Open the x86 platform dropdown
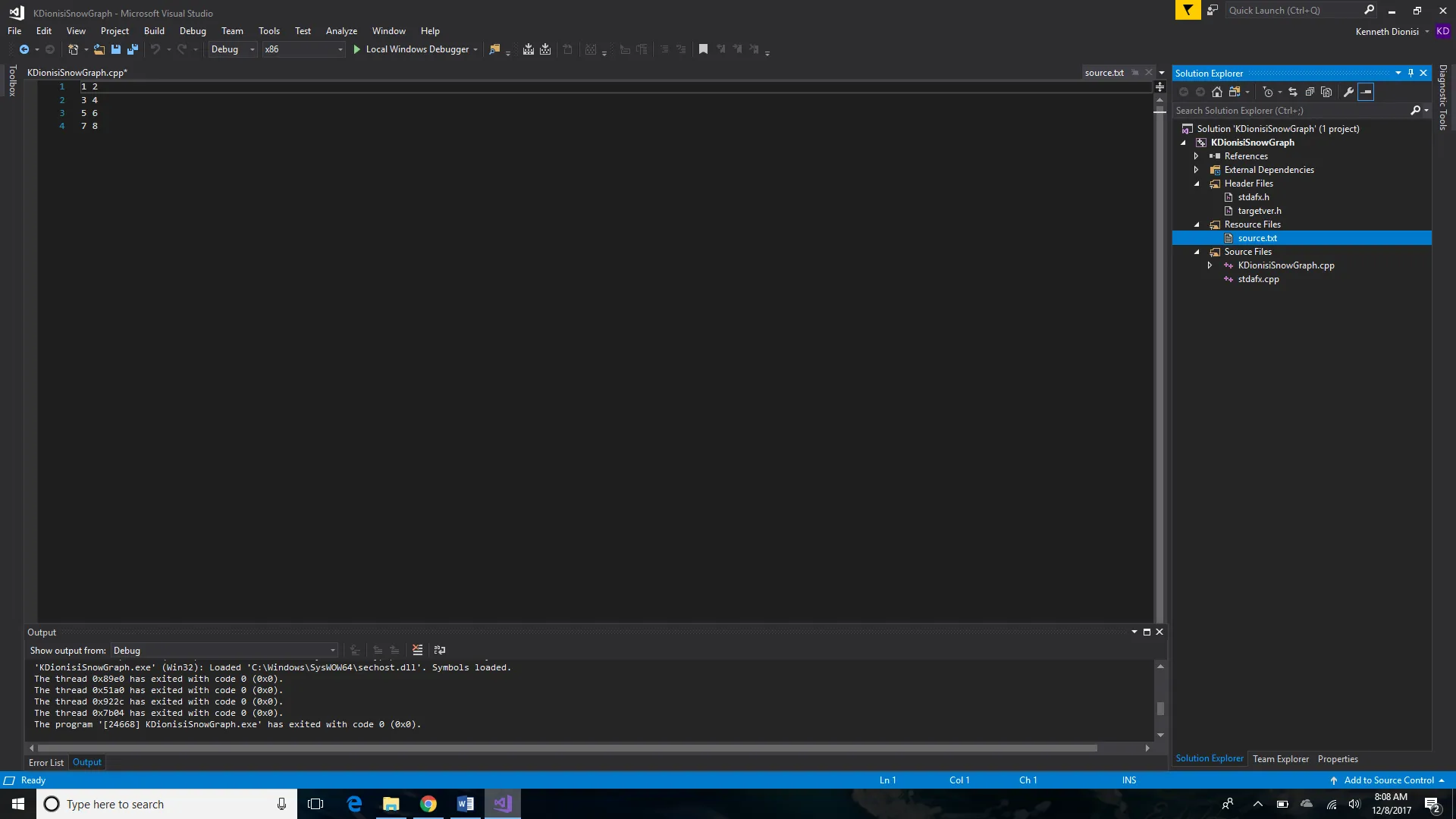Screen dimensions: 1456x819 click(340, 49)
